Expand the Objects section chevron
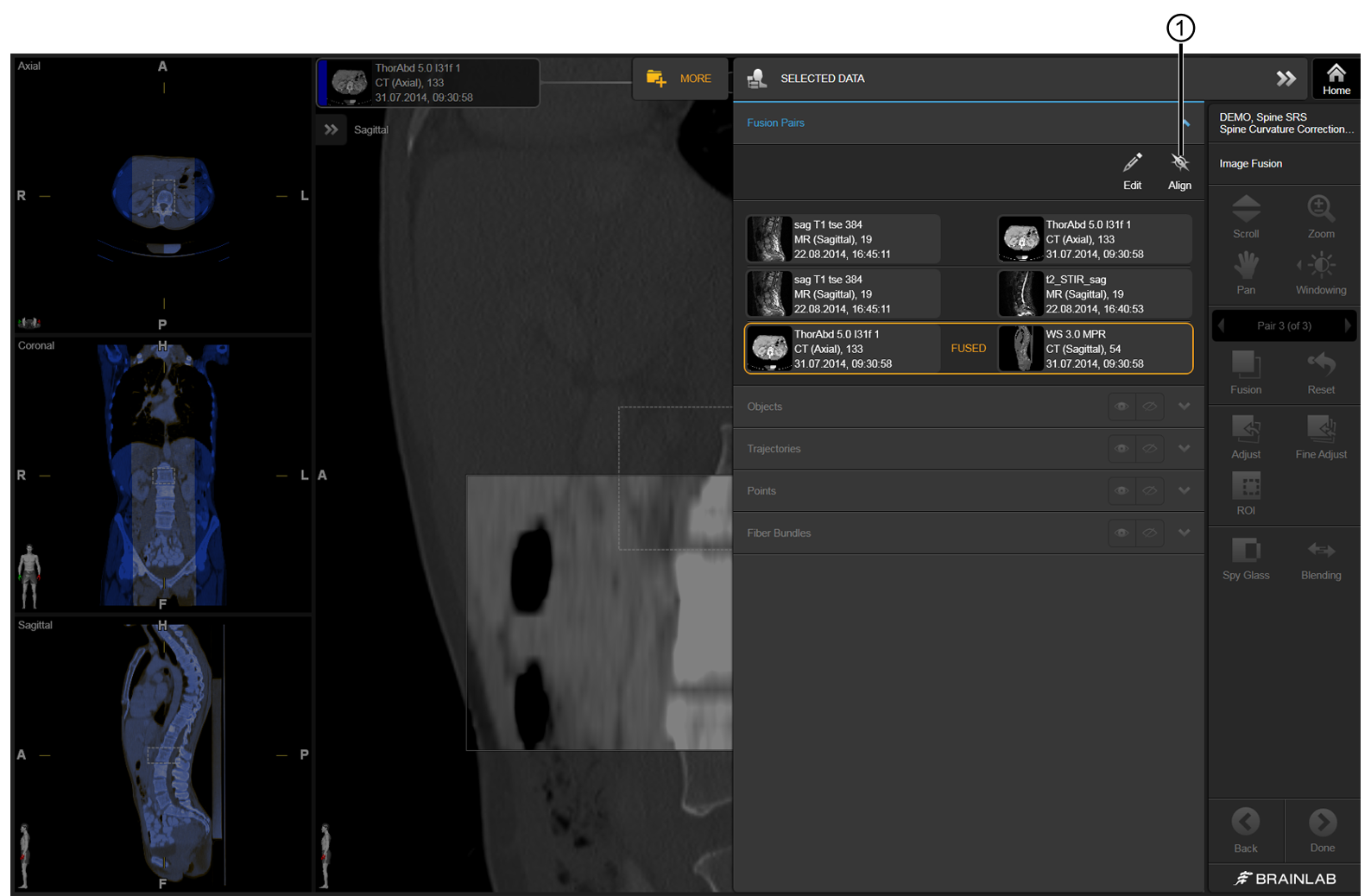 point(1185,407)
